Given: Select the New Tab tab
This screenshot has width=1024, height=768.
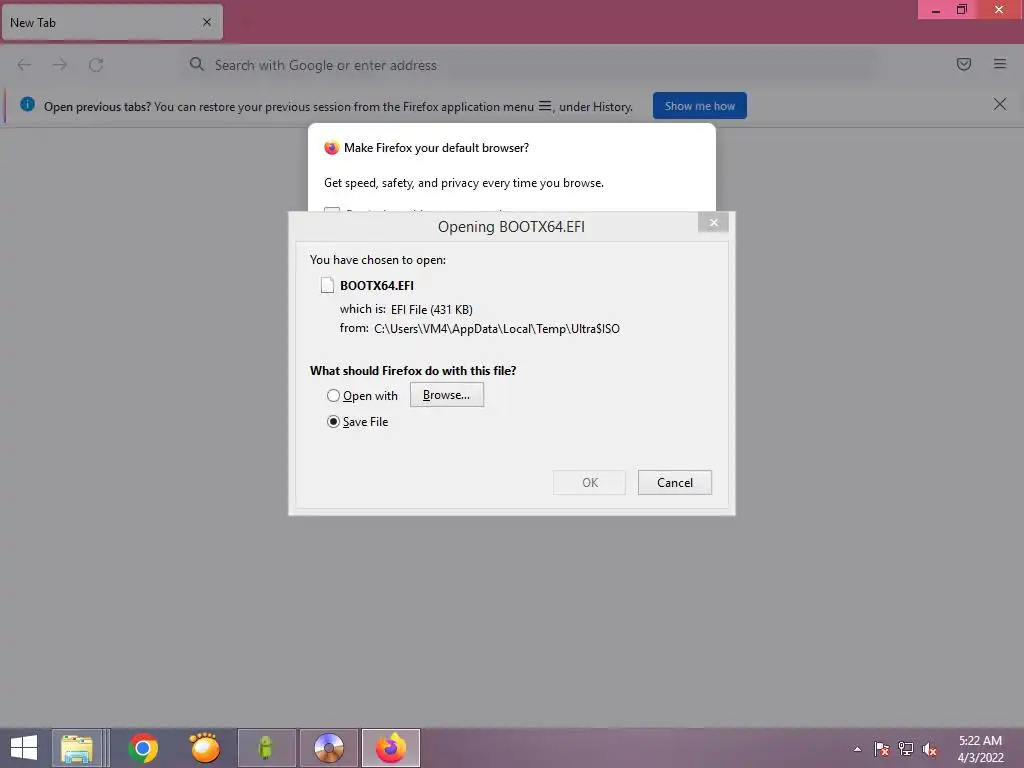Looking at the screenshot, I should point(112,22).
